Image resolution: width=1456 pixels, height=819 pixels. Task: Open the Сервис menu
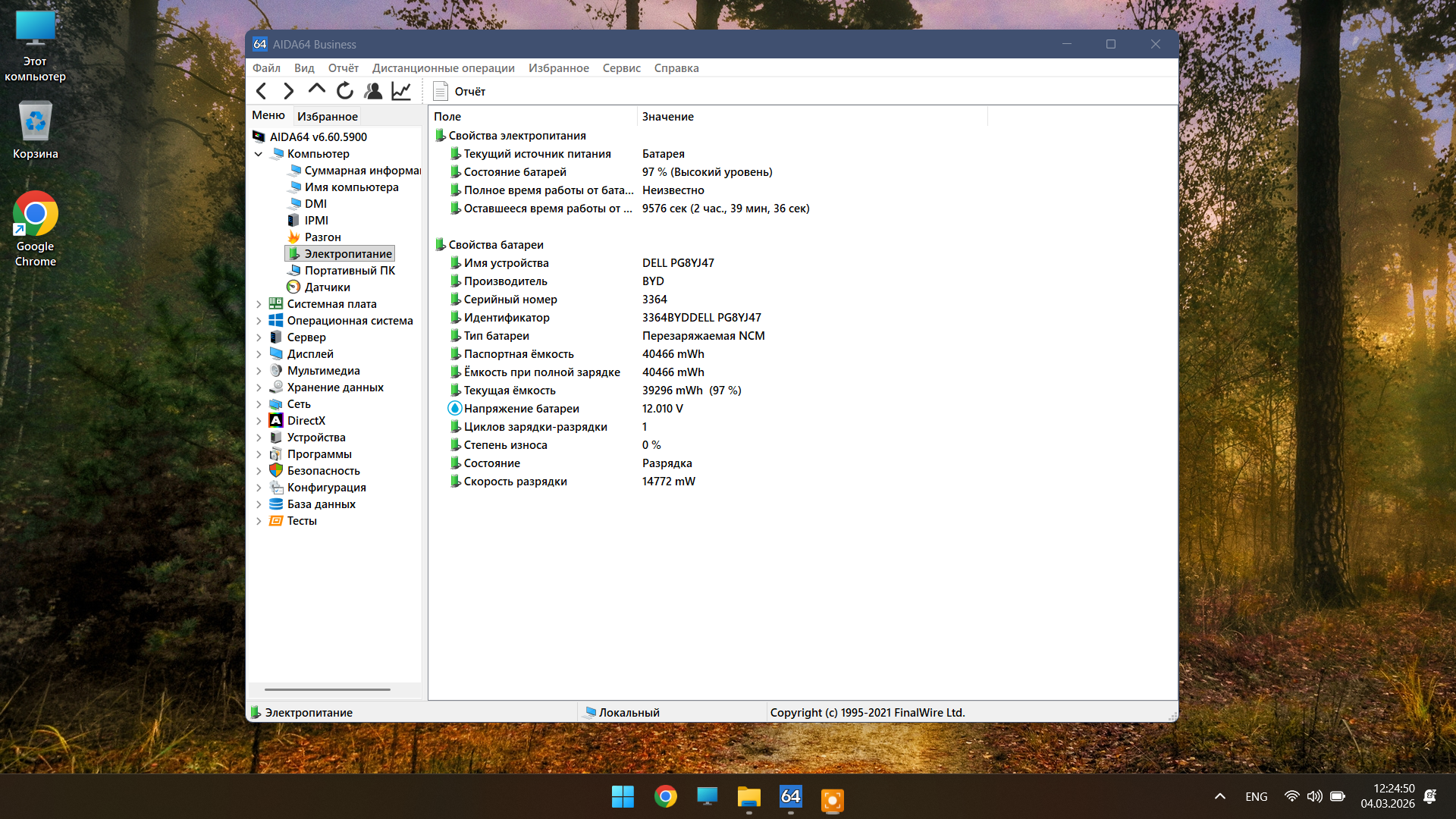click(621, 68)
